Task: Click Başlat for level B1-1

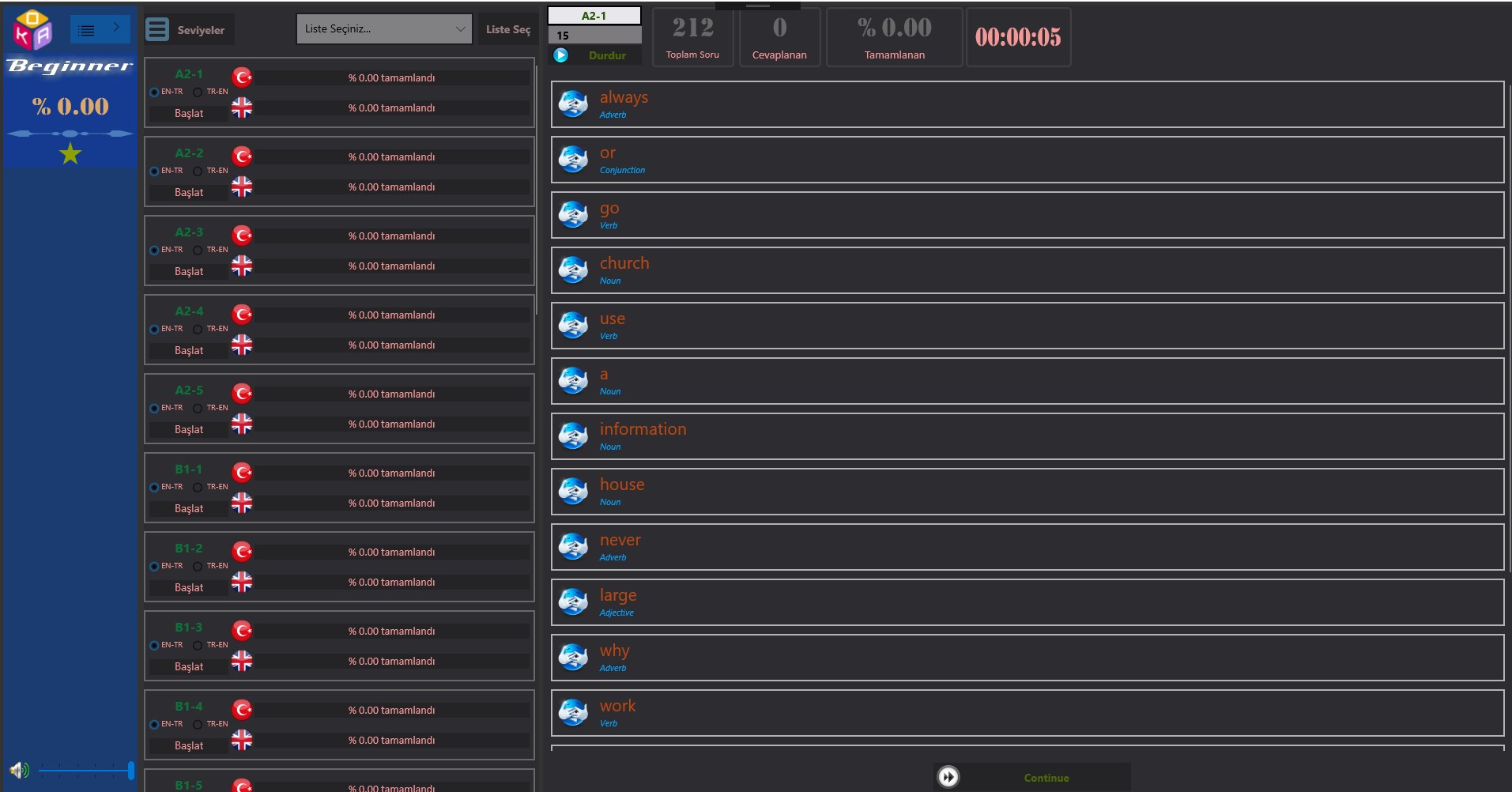Action: tap(189, 508)
